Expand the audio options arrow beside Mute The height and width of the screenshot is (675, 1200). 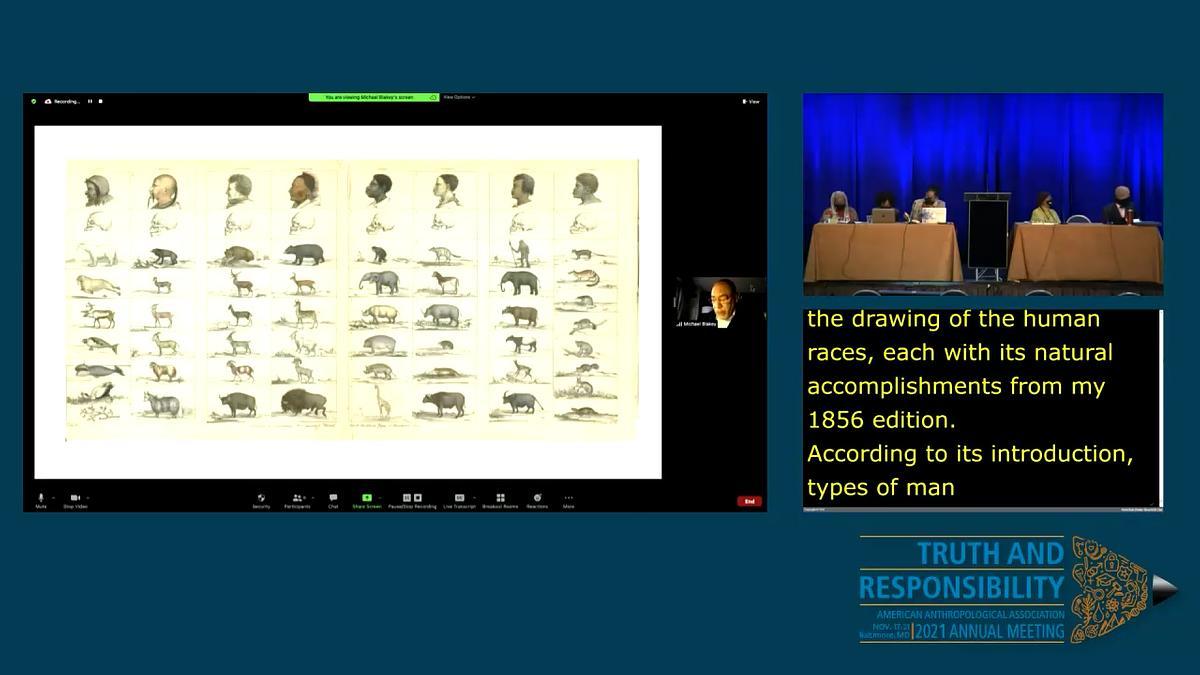(54, 497)
